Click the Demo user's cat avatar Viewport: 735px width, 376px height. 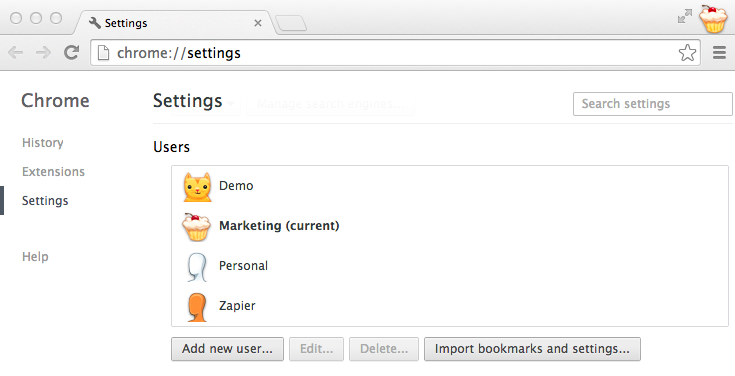(x=197, y=187)
